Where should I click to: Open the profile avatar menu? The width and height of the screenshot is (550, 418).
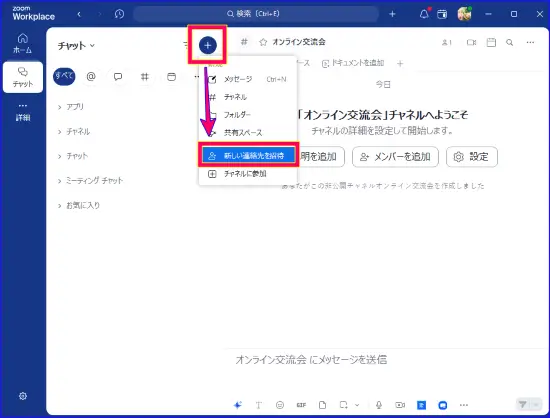pos(464,14)
